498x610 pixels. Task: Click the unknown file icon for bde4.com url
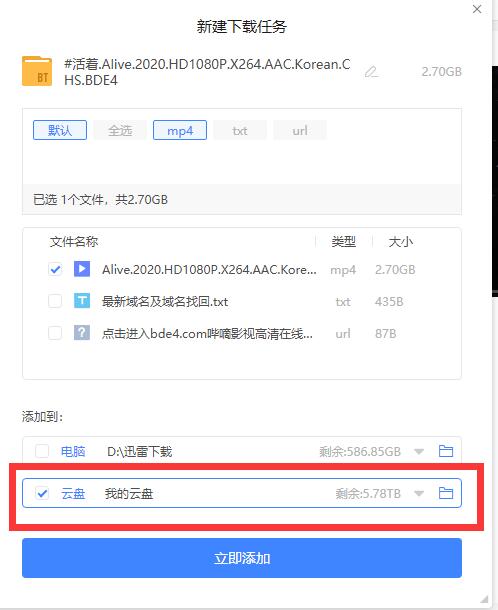point(82,333)
